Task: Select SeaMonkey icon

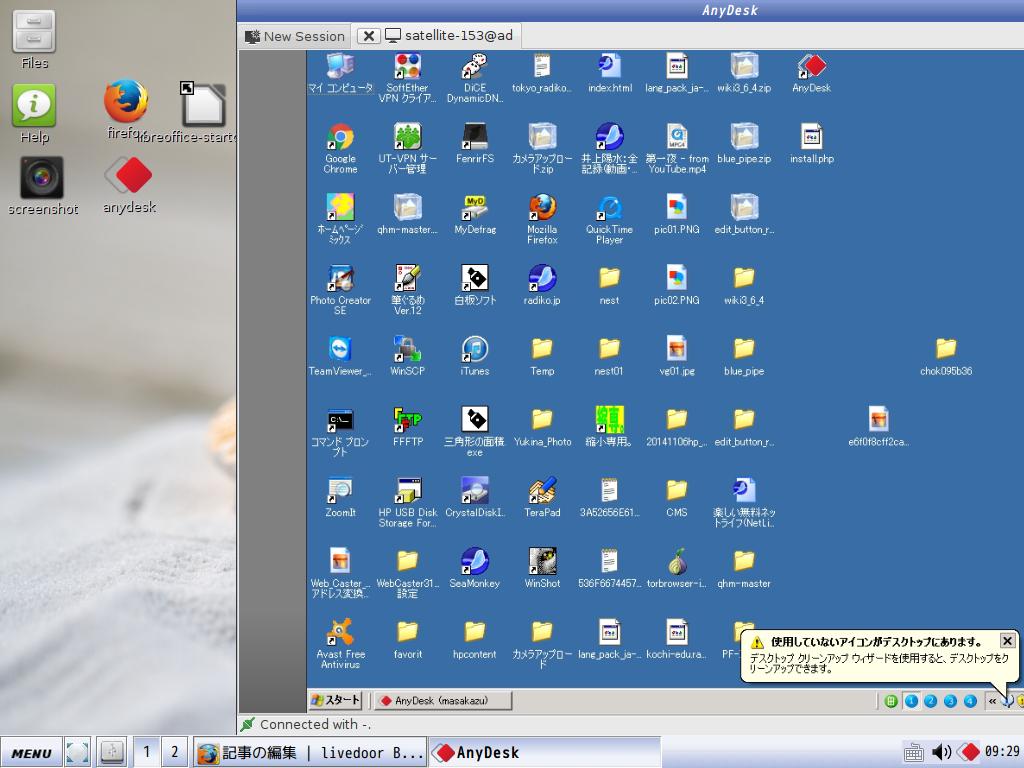Action: 475,568
